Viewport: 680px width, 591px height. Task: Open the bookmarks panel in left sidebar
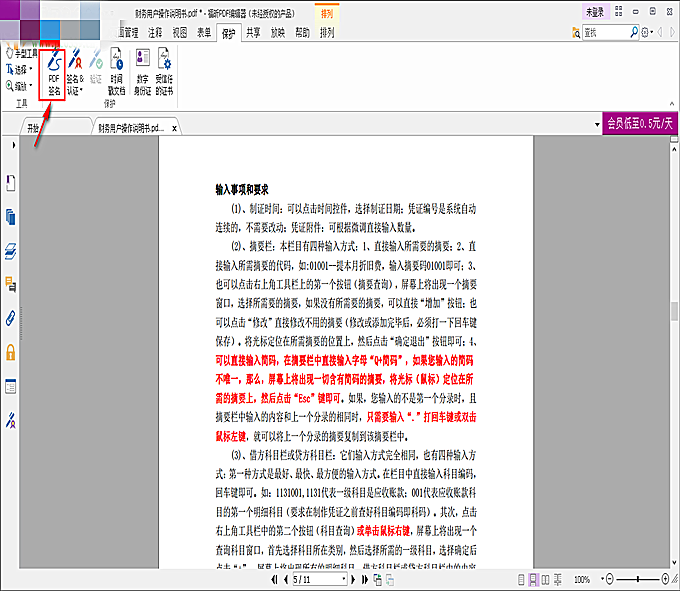tap(11, 182)
